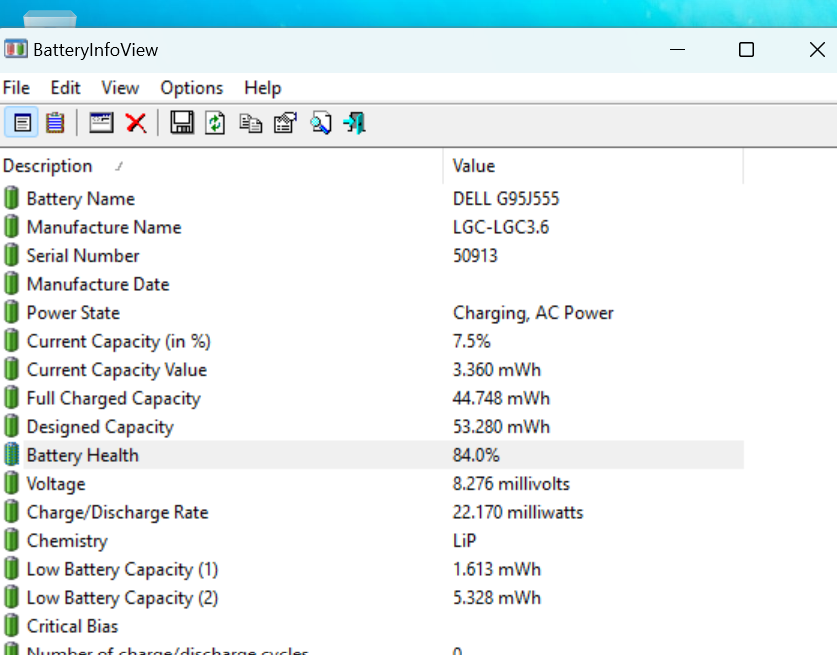Click the 5.328 mWh value
Screen dimensions: 837x655
coord(497,597)
